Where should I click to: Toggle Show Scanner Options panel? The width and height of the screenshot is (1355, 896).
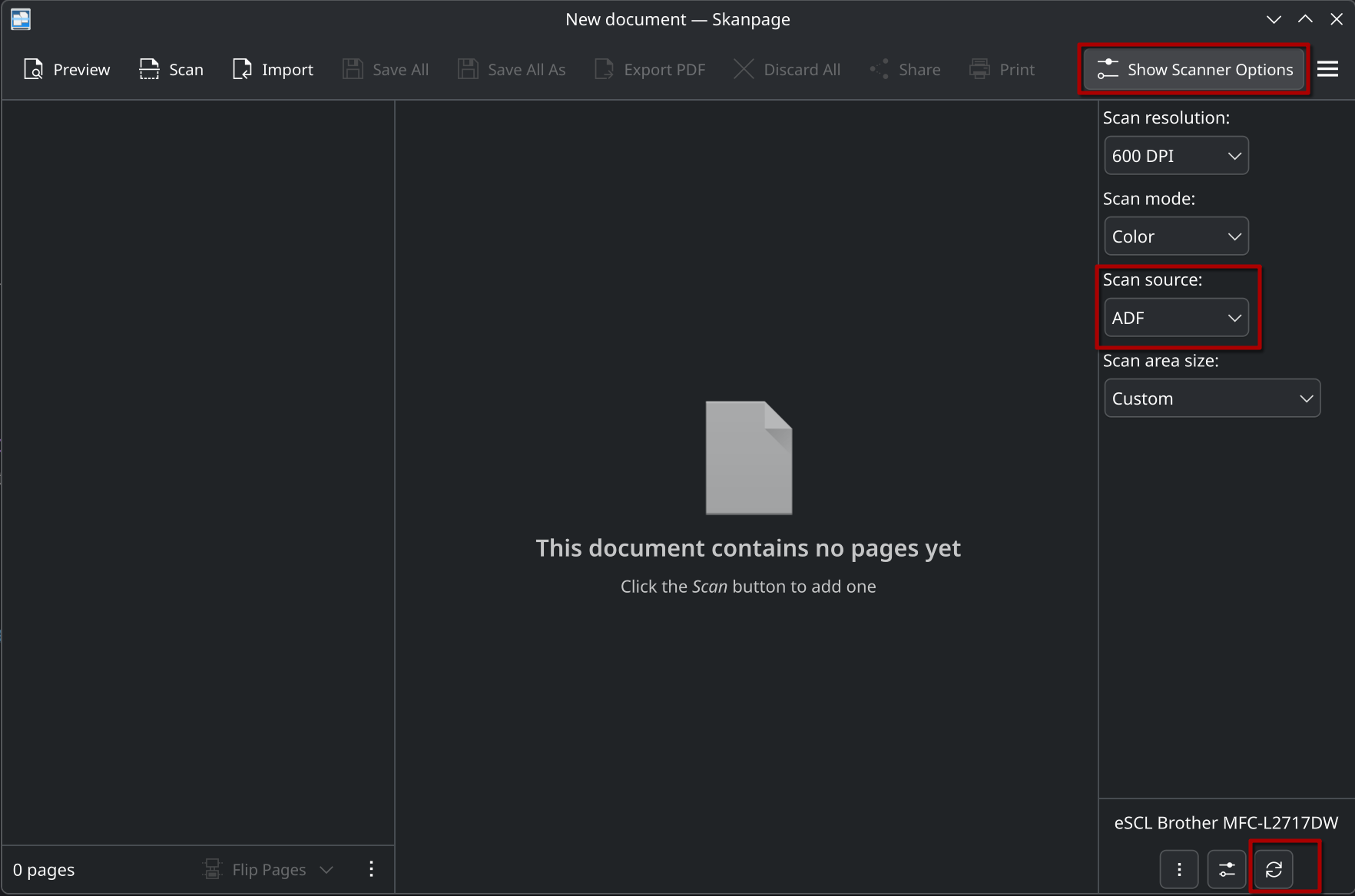1194,70
